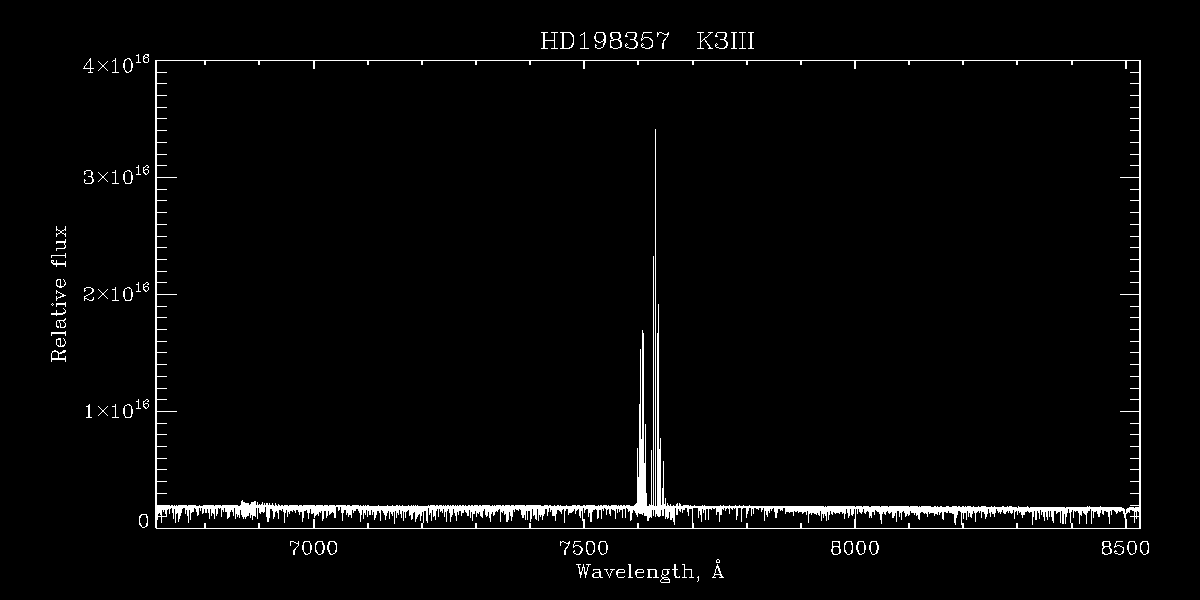Click the 0 flux tick label
Viewport: 1200px width, 600px height.
pos(144,521)
